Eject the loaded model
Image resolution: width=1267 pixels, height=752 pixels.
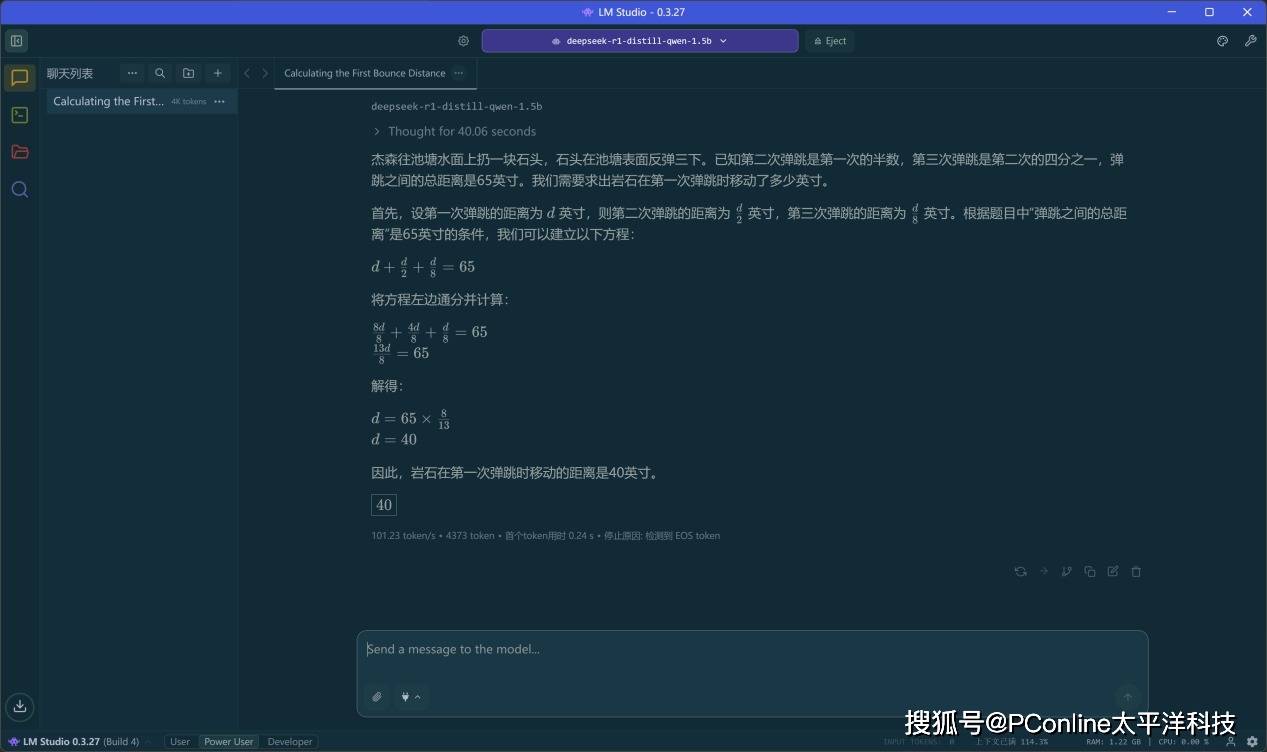click(x=829, y=41)
